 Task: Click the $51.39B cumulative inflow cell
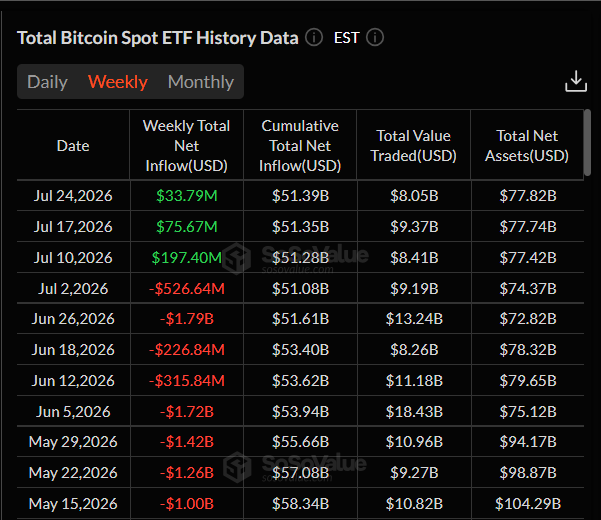pos(300,196)
